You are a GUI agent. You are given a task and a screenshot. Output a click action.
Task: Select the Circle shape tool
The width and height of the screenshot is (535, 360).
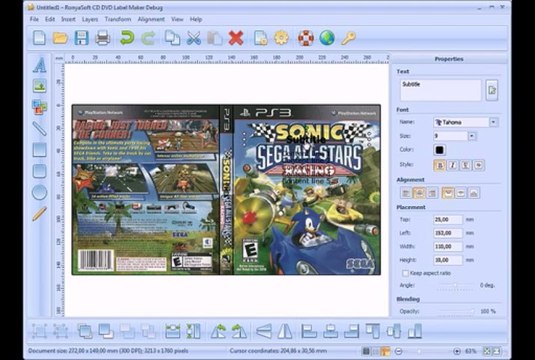[x=40, y=192]
